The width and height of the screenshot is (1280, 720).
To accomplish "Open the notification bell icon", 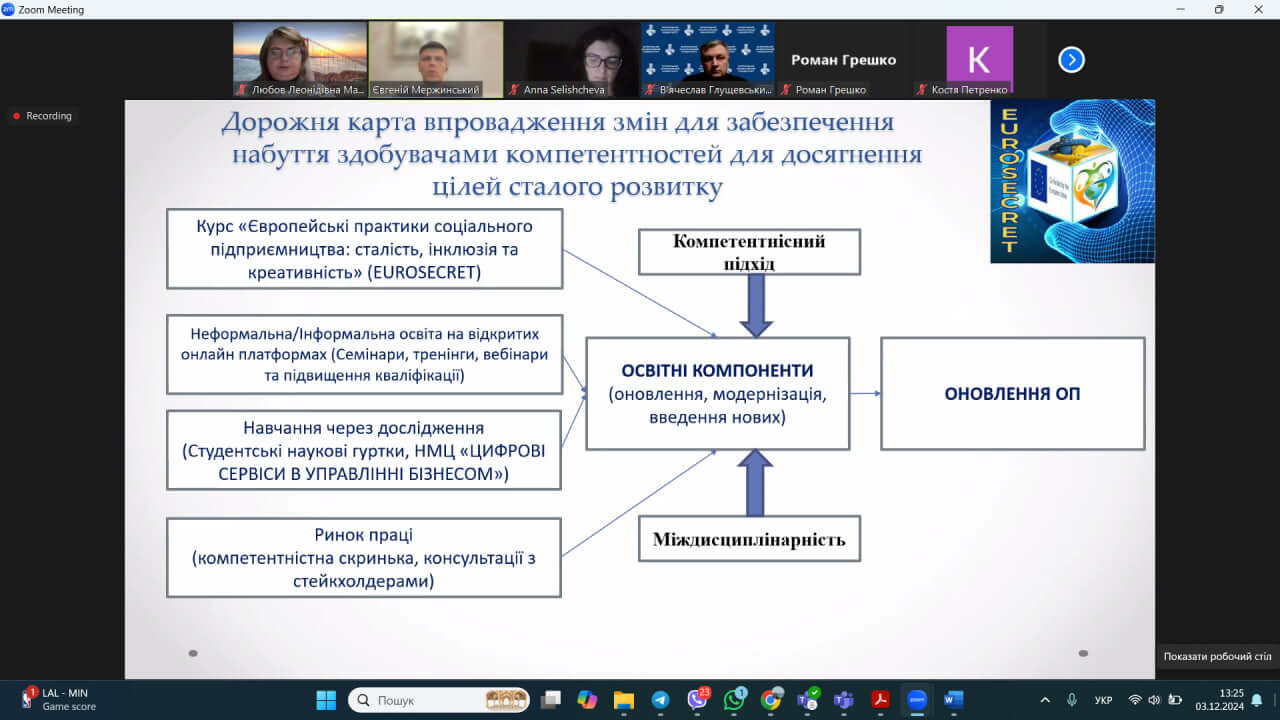I will [x=1257, y=700].
